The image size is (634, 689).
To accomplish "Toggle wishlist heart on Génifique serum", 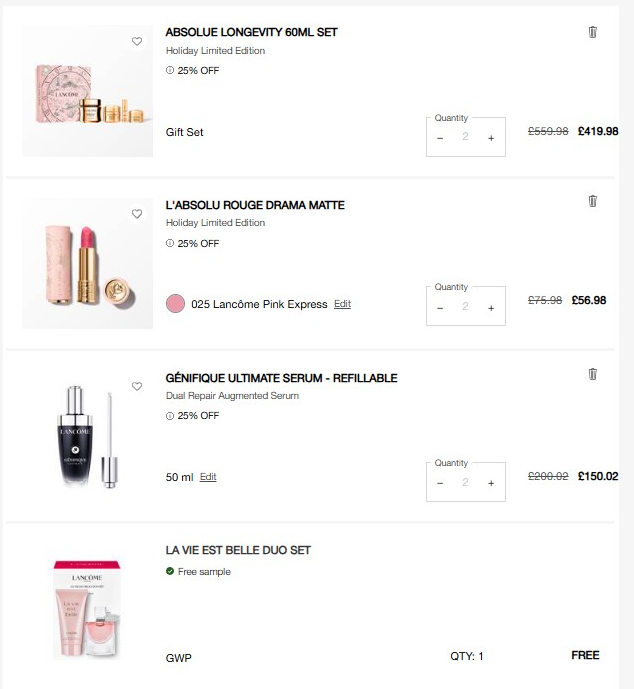I will tap(137, 386).
